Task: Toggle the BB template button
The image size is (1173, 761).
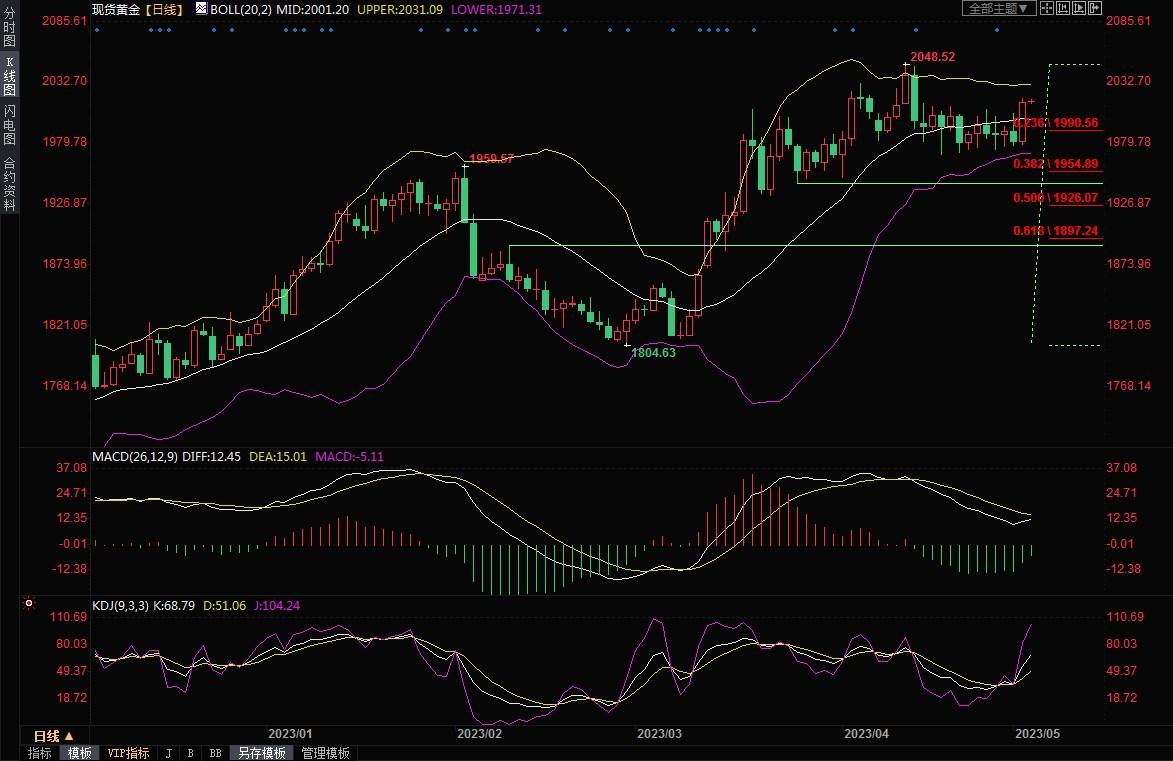Action: click(x=215, y=753)
